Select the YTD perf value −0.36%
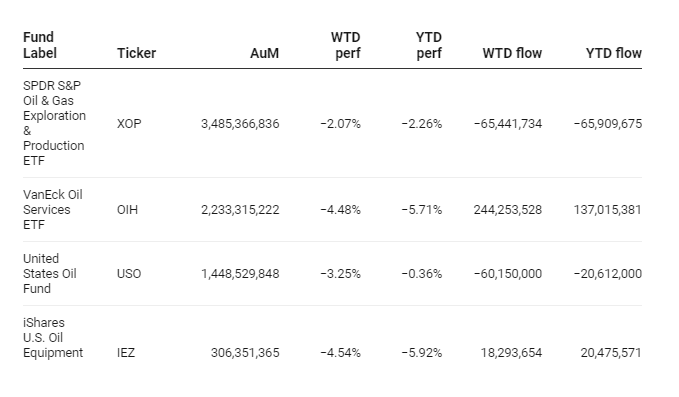The height and width of the screenshot is (397, 679). [x=422, y=274]
